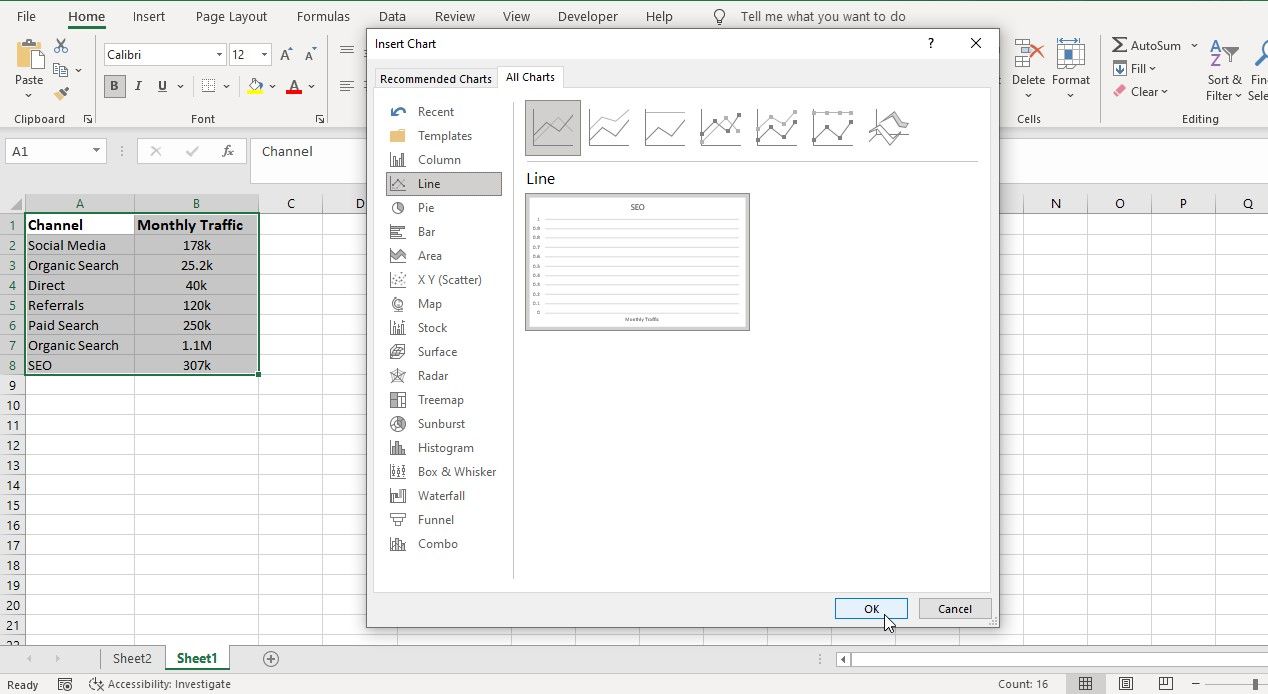Toggle underline formatting
This screenshot has width=1268, height=694.
[160, 86]
